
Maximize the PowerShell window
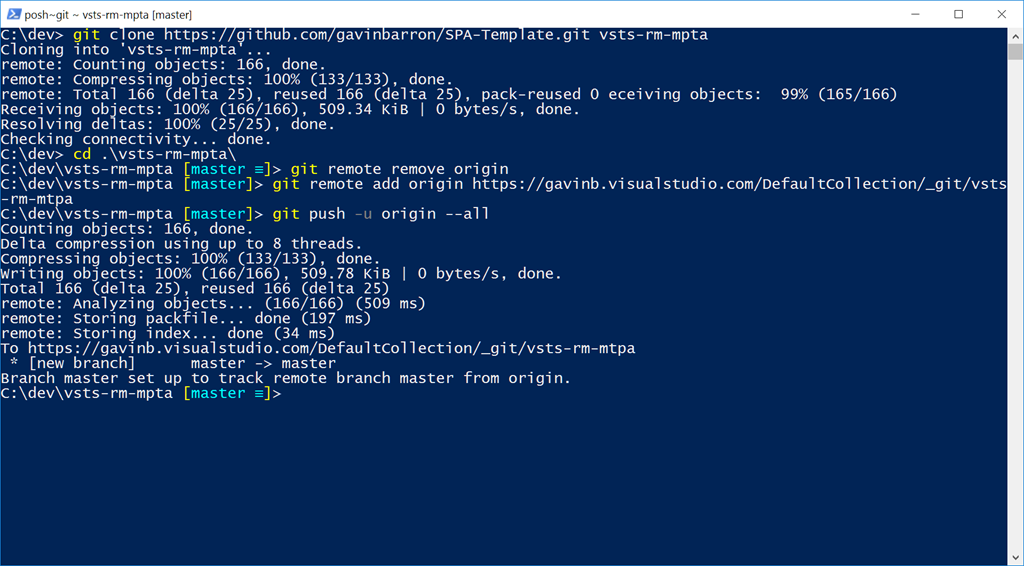pyautogui.click(x=958, y=14)
